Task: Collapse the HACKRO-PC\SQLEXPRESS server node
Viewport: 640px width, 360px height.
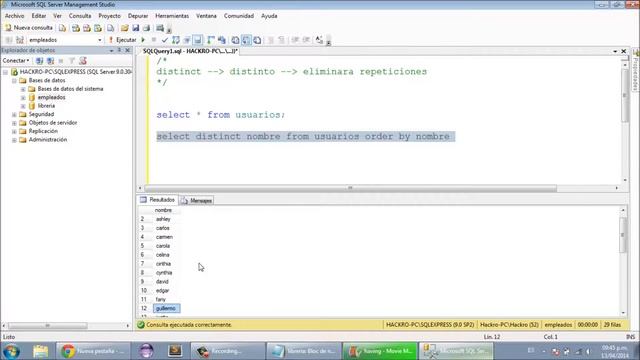Action: tap(5, 72)
